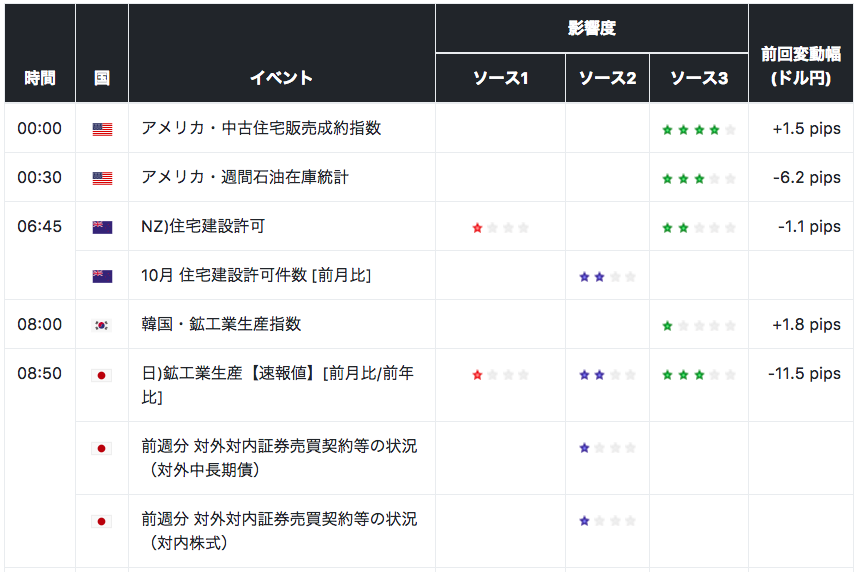The height and width of the screenshot is (572, 859).
Task: Click the イベント column header
Action: click(x=281, y=78)
